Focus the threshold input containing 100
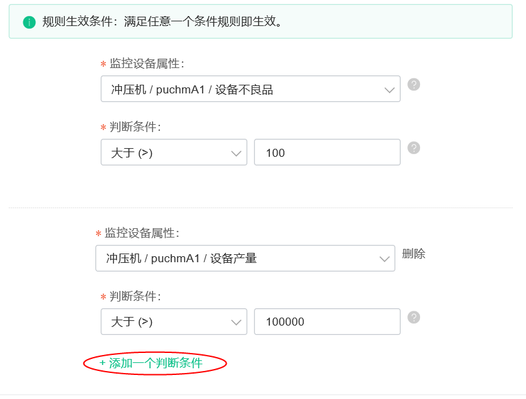The width and height of the screenshot is (526, 399). [327, 152]
